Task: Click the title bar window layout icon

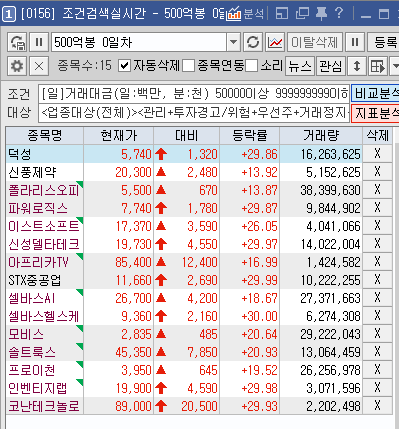Action: 281,14
